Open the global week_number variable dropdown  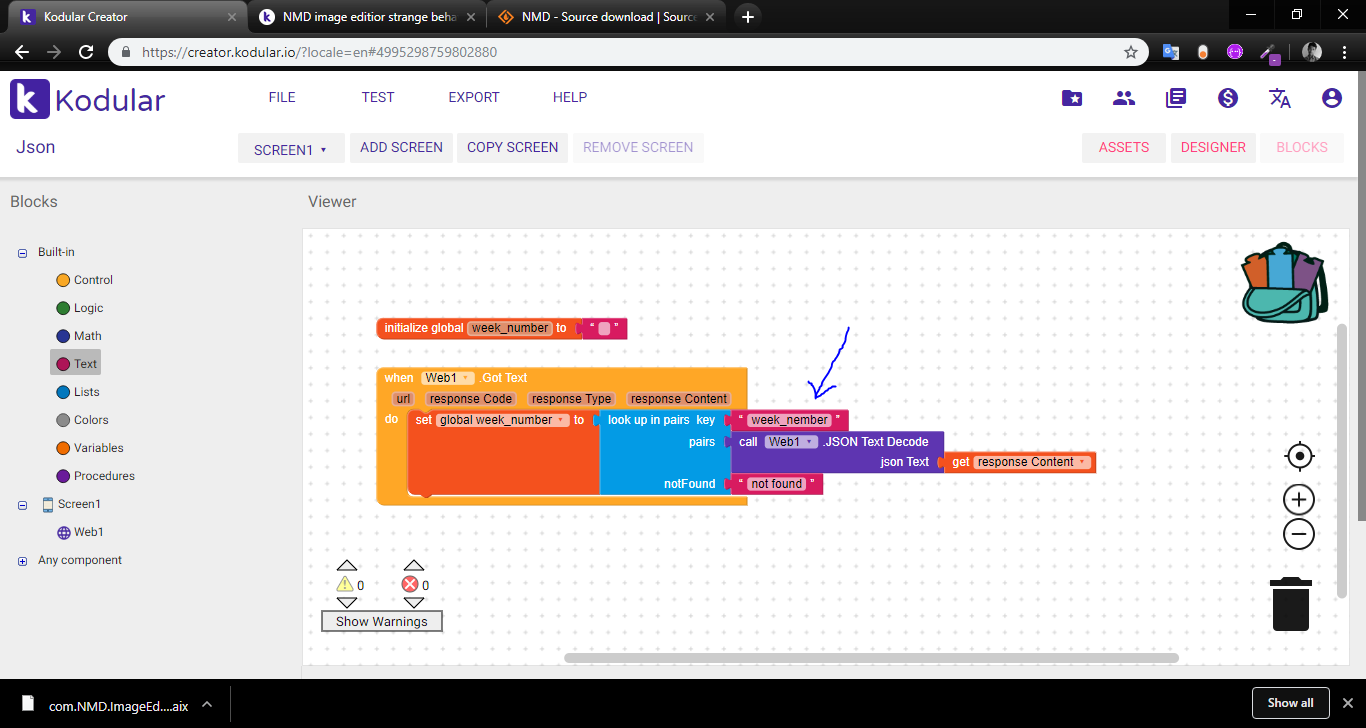503,420
